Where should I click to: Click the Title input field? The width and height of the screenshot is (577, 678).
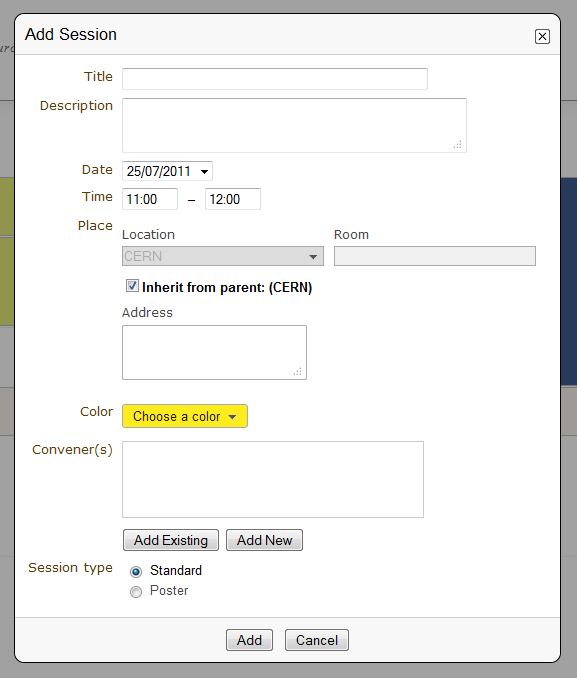[275, 79]
